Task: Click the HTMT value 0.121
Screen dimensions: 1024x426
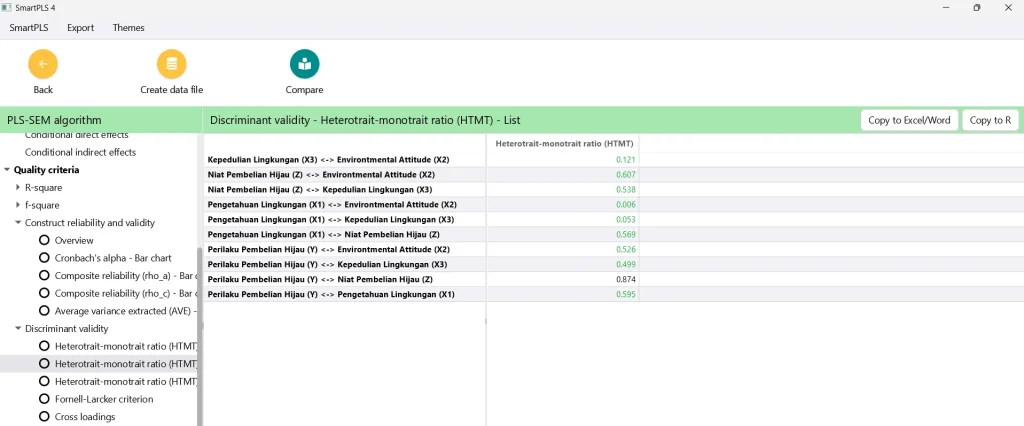Action: point(626,160)
